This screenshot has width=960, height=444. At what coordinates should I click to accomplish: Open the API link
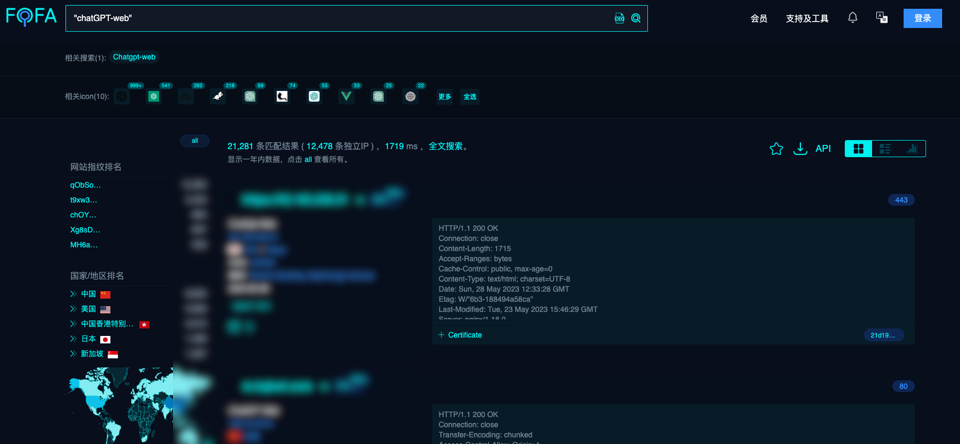point(823,149)
